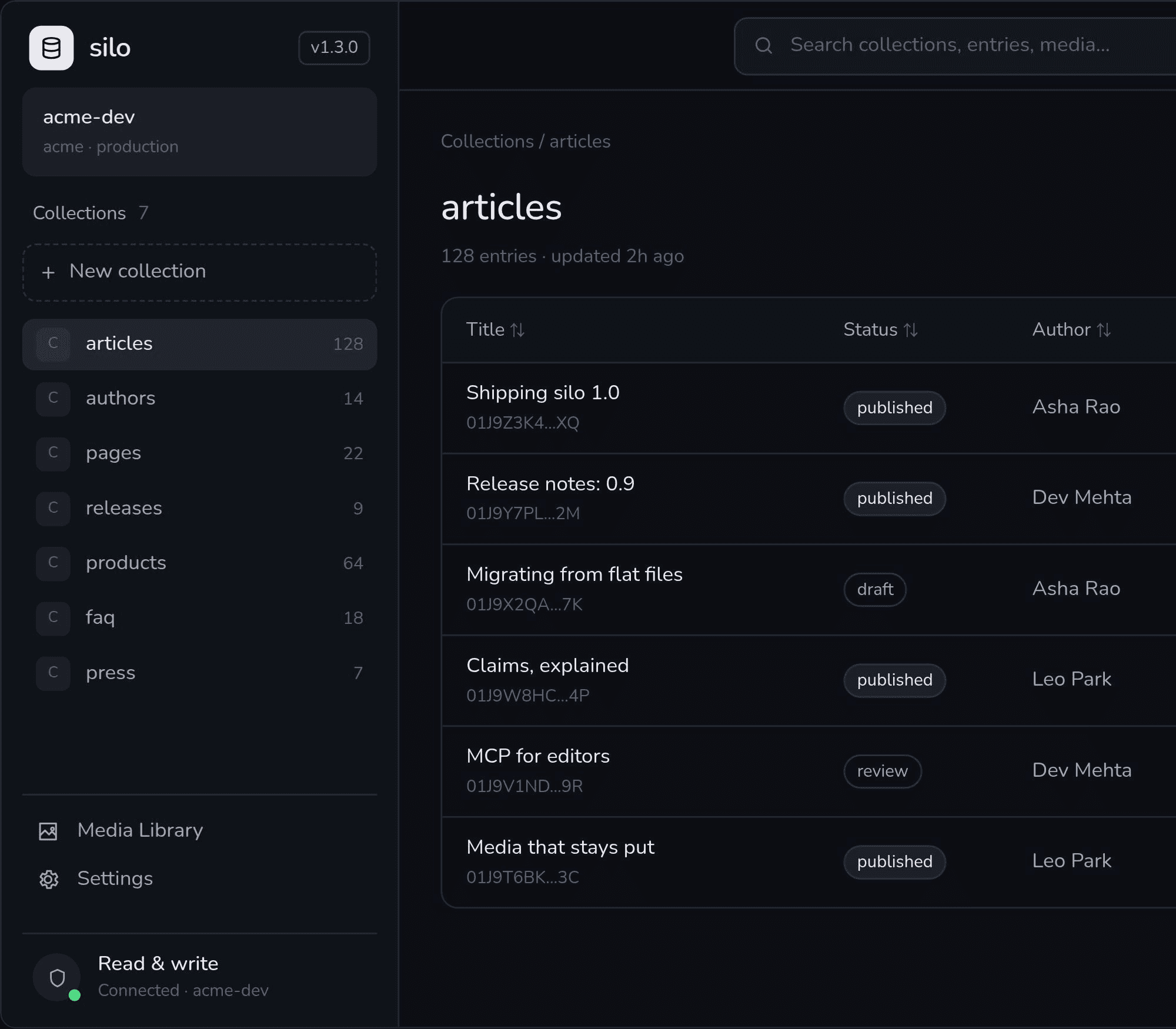Click the 128 entries updated 2h ago text

[562, 256]
